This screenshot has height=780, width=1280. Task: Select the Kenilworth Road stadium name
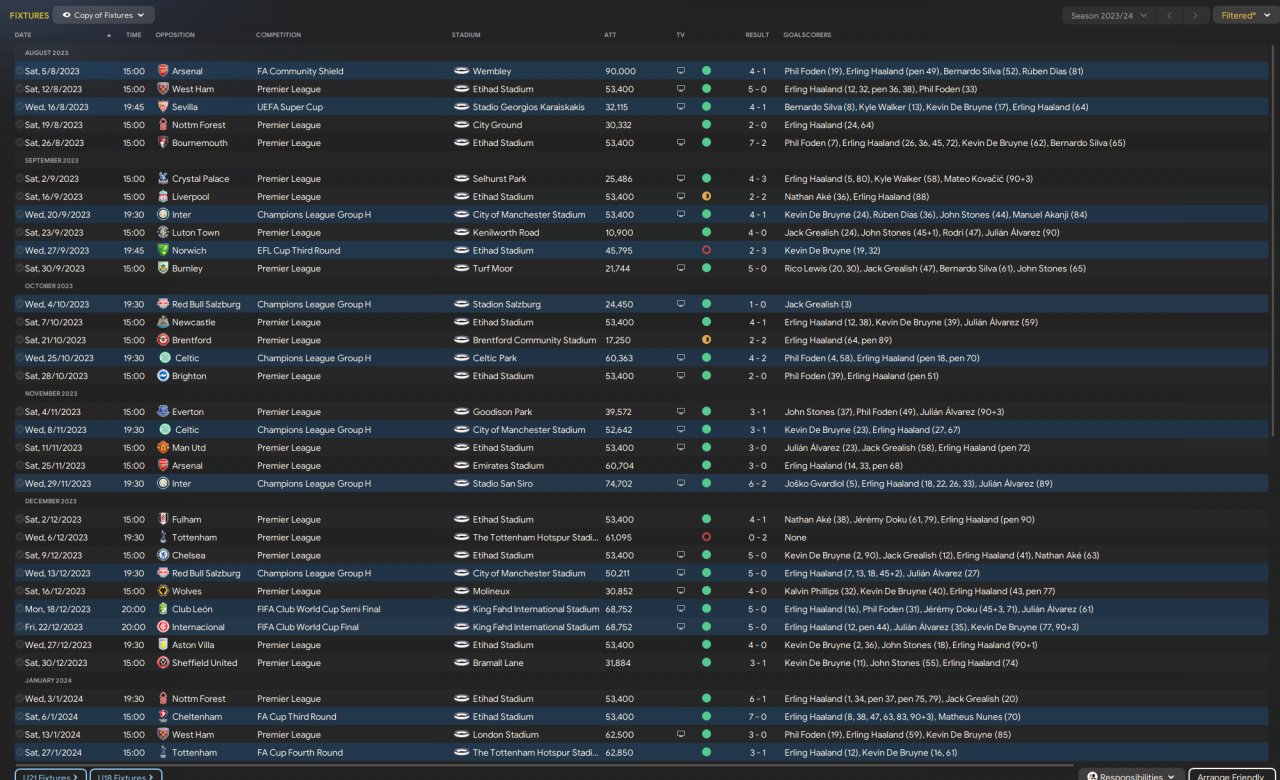point(506,233)
